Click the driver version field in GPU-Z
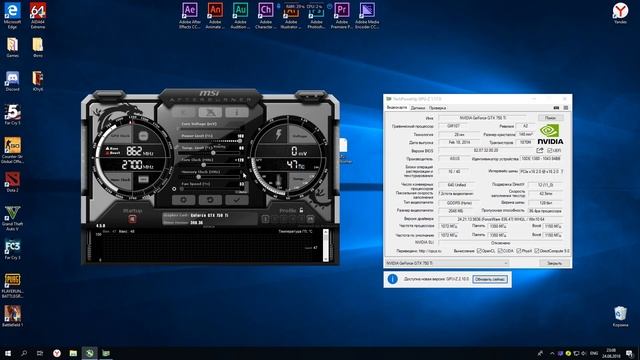 (501, 219)
